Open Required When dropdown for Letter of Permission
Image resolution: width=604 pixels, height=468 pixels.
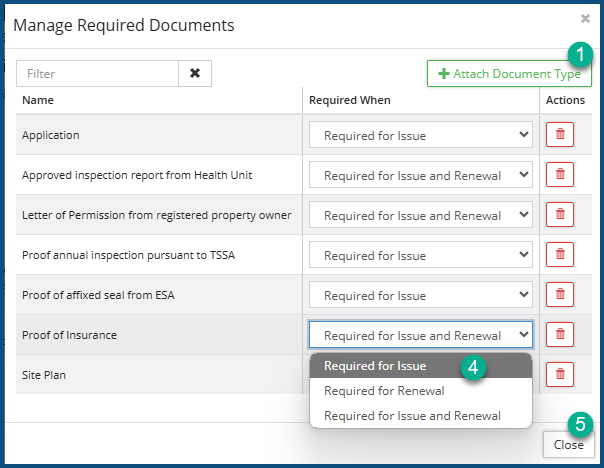[x=420, y=215]
